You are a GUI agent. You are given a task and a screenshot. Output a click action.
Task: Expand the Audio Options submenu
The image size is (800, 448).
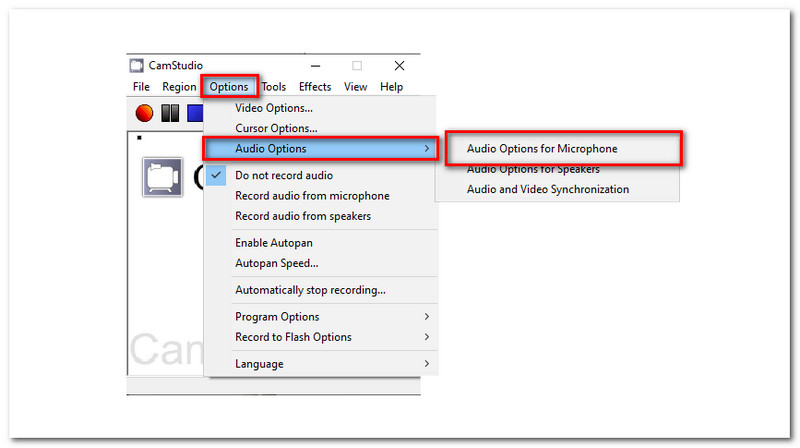pos(320,149)
